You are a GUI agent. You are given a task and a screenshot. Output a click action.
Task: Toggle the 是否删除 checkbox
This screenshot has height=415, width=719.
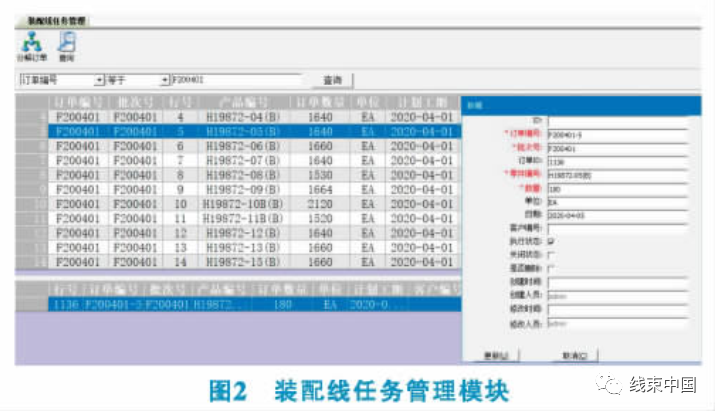551,268
